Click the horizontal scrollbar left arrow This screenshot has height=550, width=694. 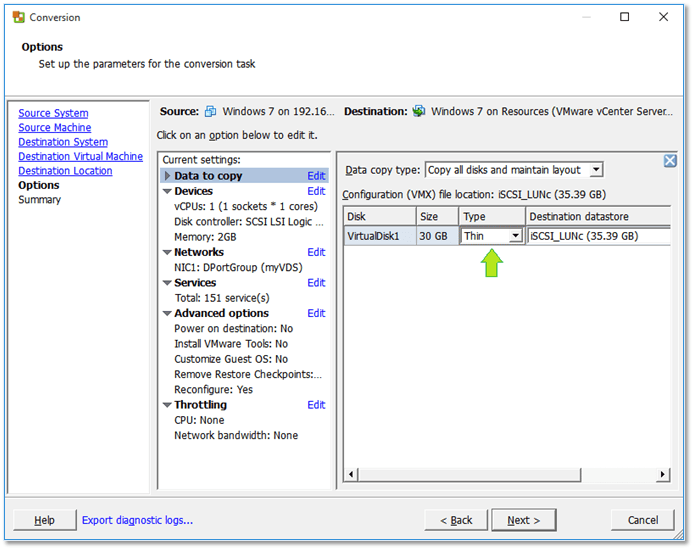tap(351, 475)
